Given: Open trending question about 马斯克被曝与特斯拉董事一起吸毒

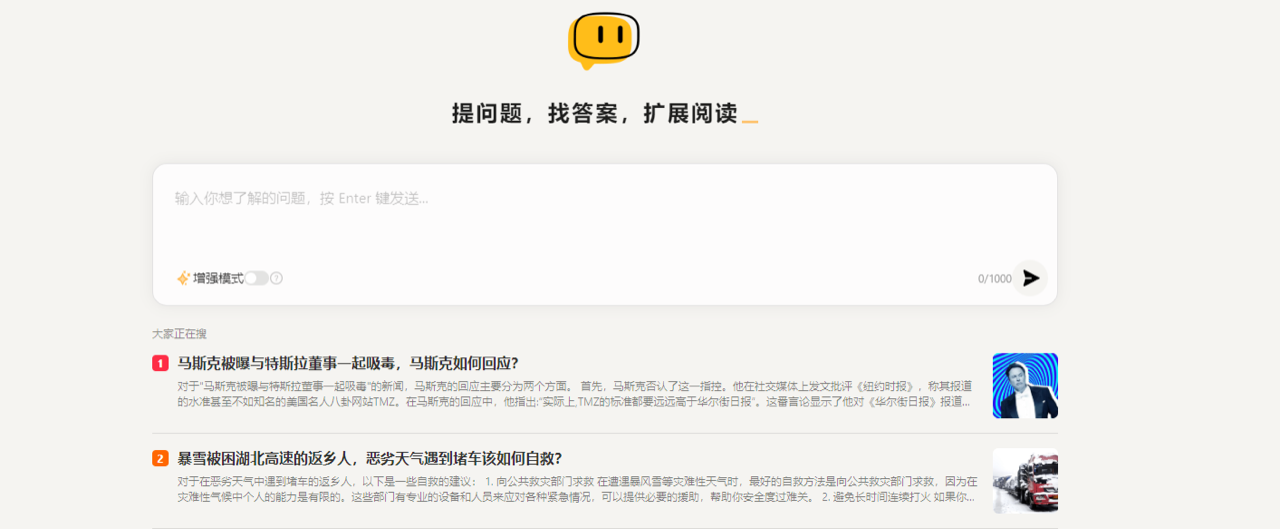Looking at the screenshot, I should coord(348,363).
